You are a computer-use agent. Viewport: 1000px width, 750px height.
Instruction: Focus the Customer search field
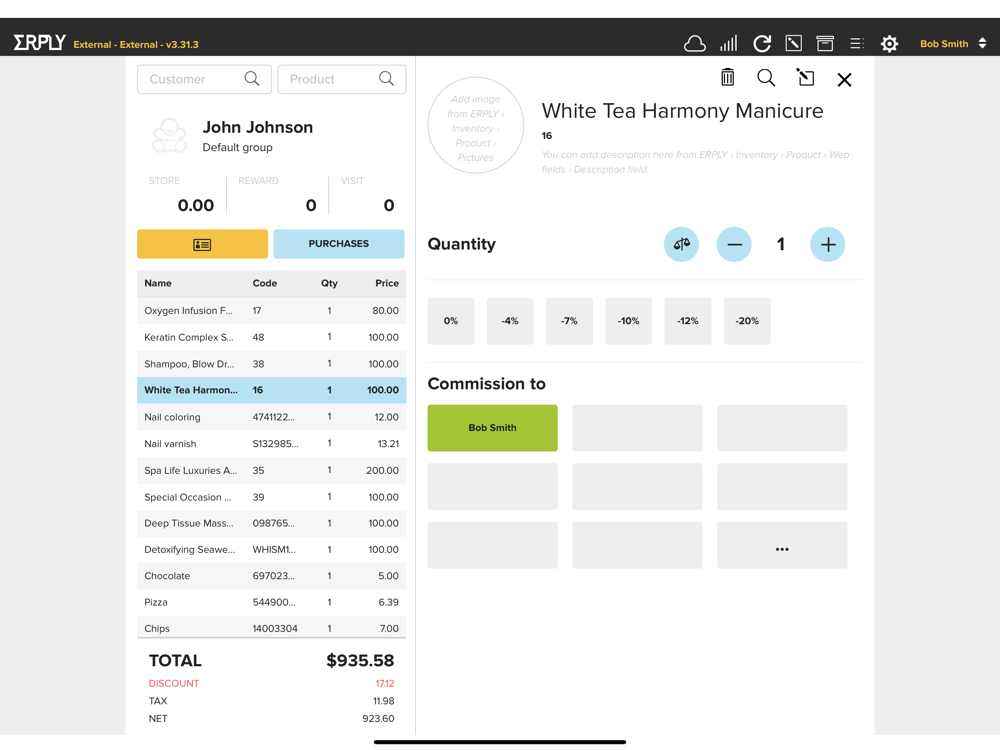[x=204, y=79]
